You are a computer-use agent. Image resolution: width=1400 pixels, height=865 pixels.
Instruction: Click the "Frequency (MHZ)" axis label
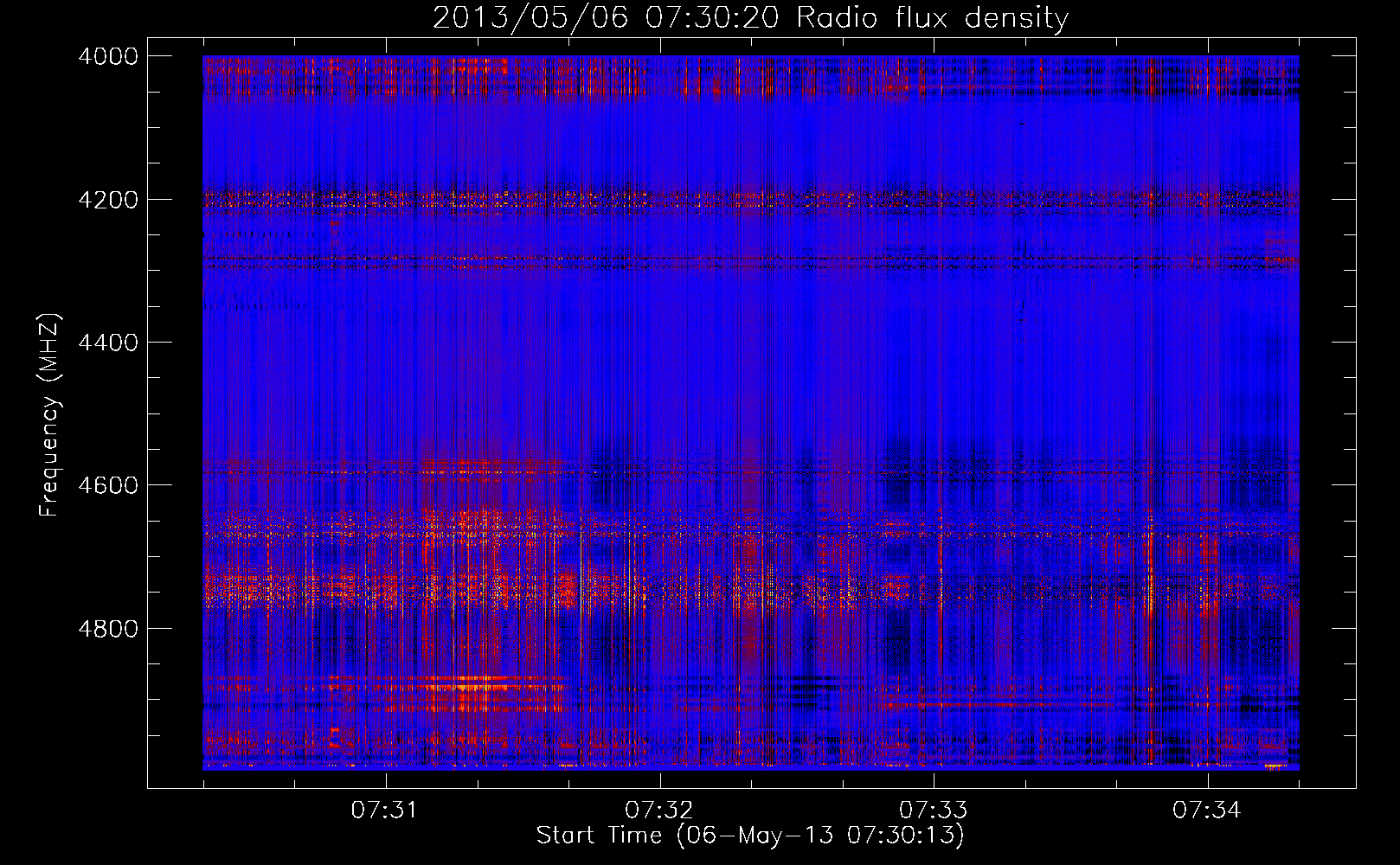pos(50,414)
